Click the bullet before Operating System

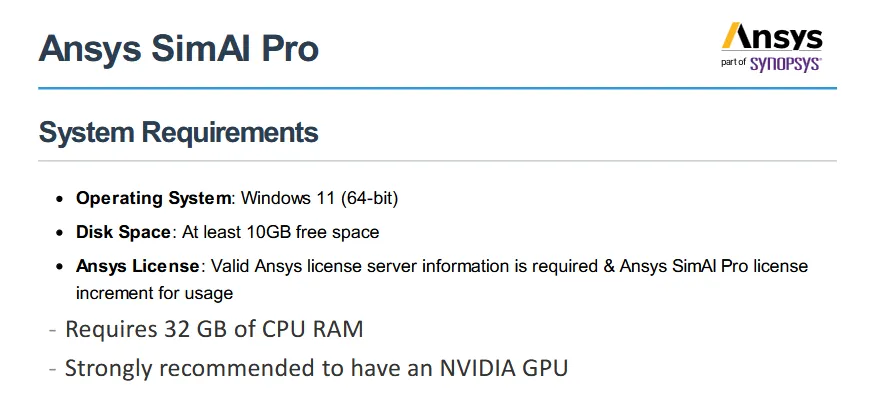60,199
